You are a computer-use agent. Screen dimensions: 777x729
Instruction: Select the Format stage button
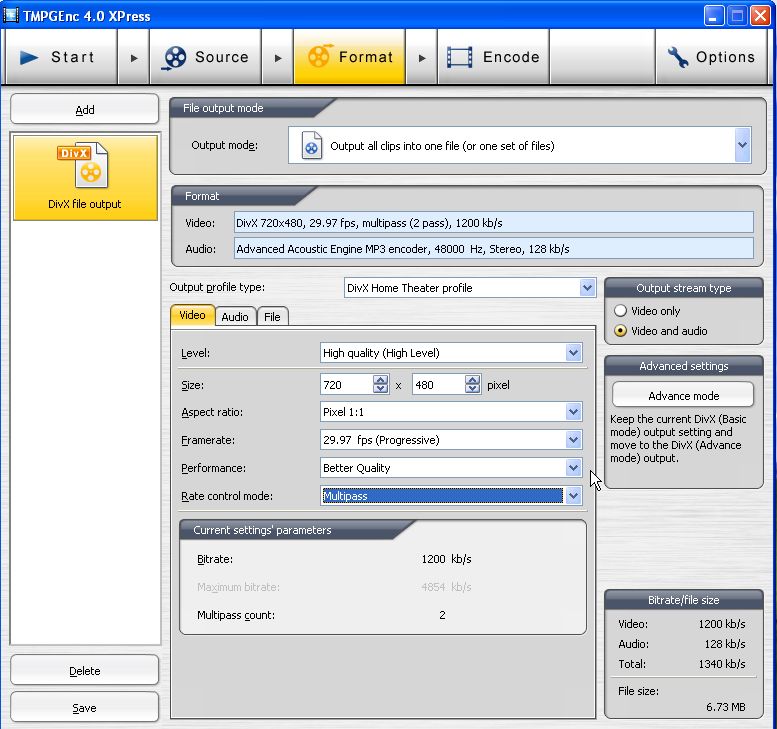point(349,57)
